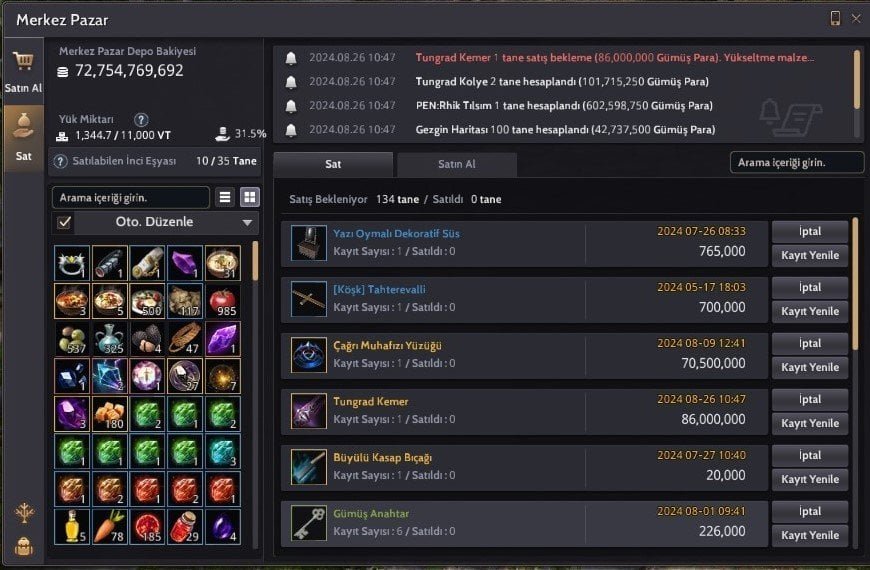The width and height of the screenshot is (870, 570).
Task: Open the backpack icon at bottom sidebar
Action: coord(24,546)
